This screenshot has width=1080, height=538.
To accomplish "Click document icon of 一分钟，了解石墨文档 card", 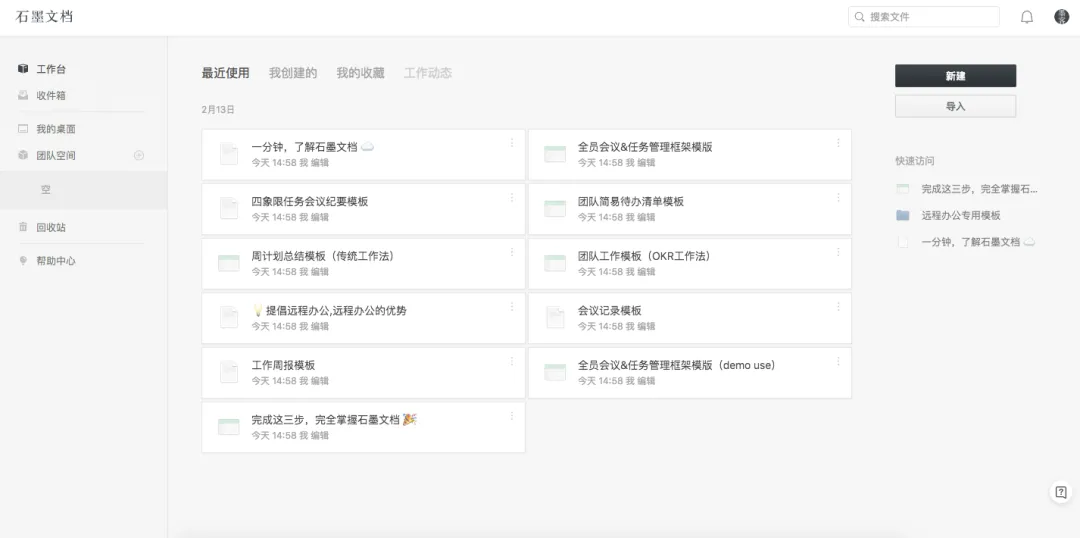I will coord(229,154).
